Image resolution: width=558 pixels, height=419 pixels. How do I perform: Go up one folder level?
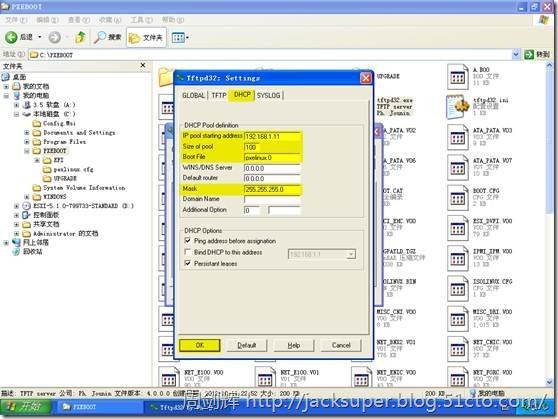(81, 37)
